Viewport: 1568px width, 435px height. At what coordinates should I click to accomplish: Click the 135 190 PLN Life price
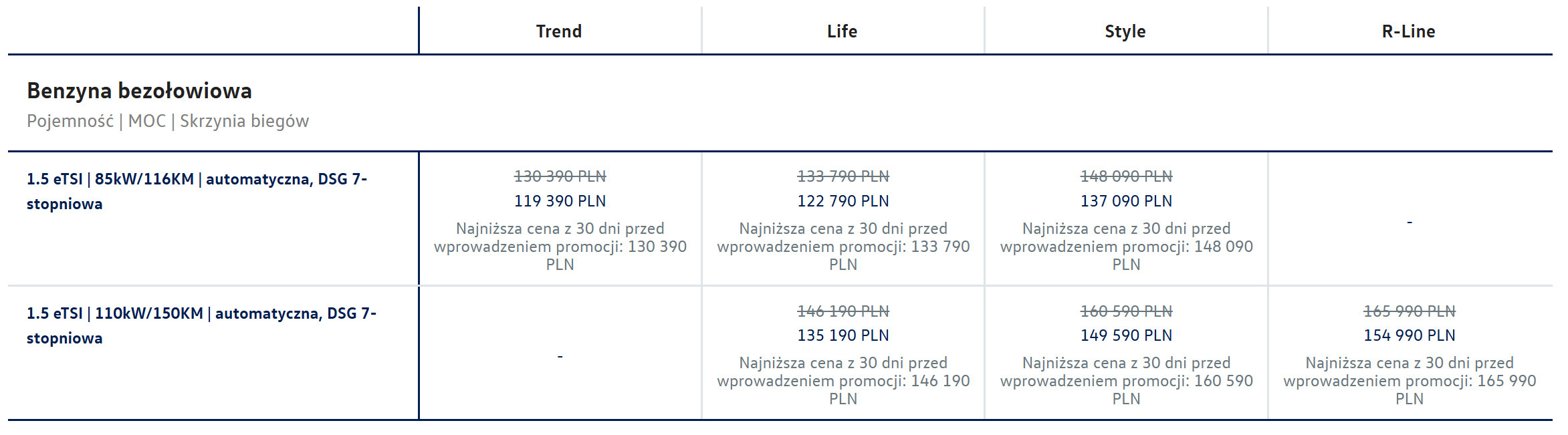(843, 335)
